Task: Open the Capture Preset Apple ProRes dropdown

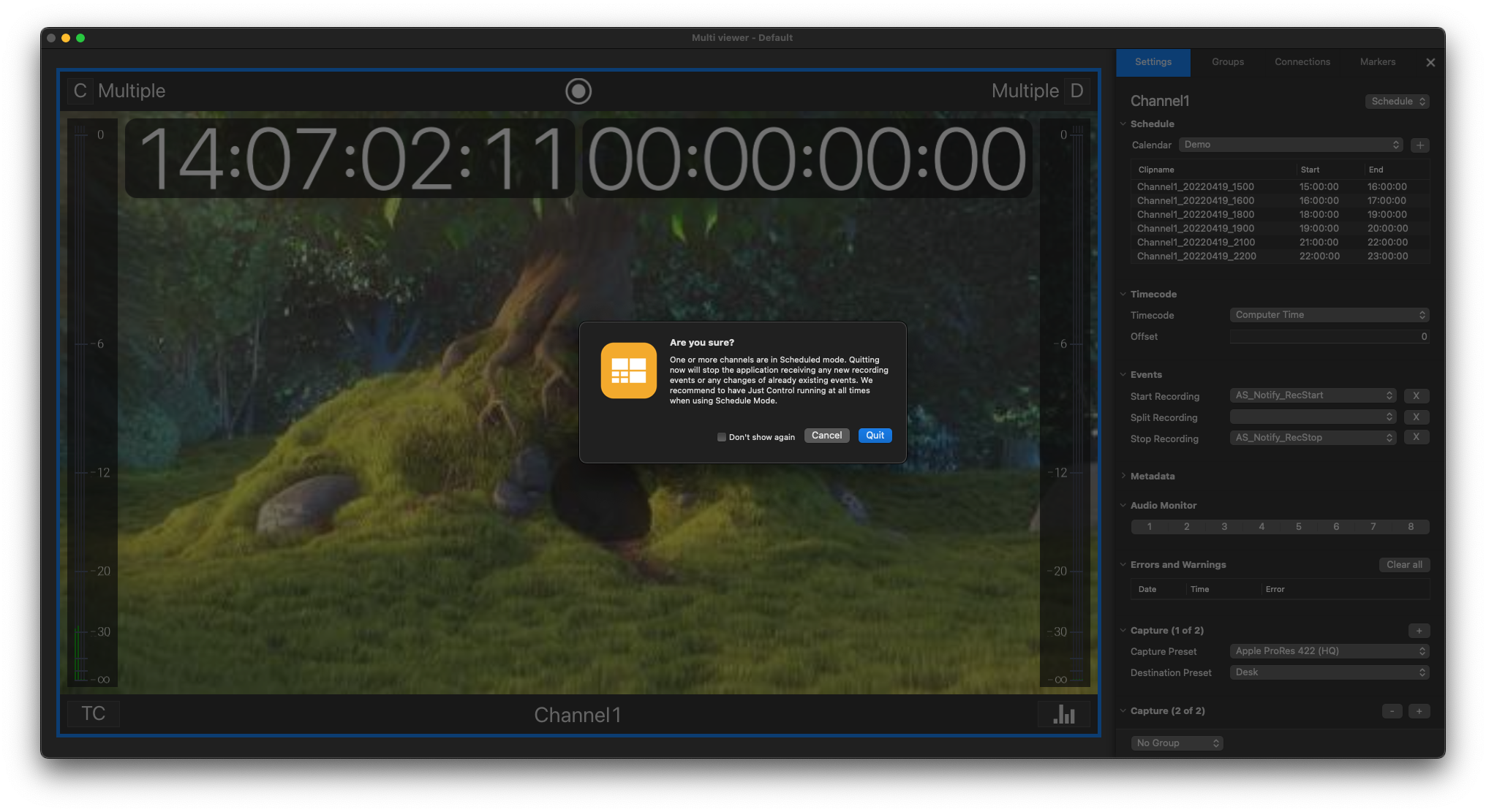Action: [x=1329, y=651]
